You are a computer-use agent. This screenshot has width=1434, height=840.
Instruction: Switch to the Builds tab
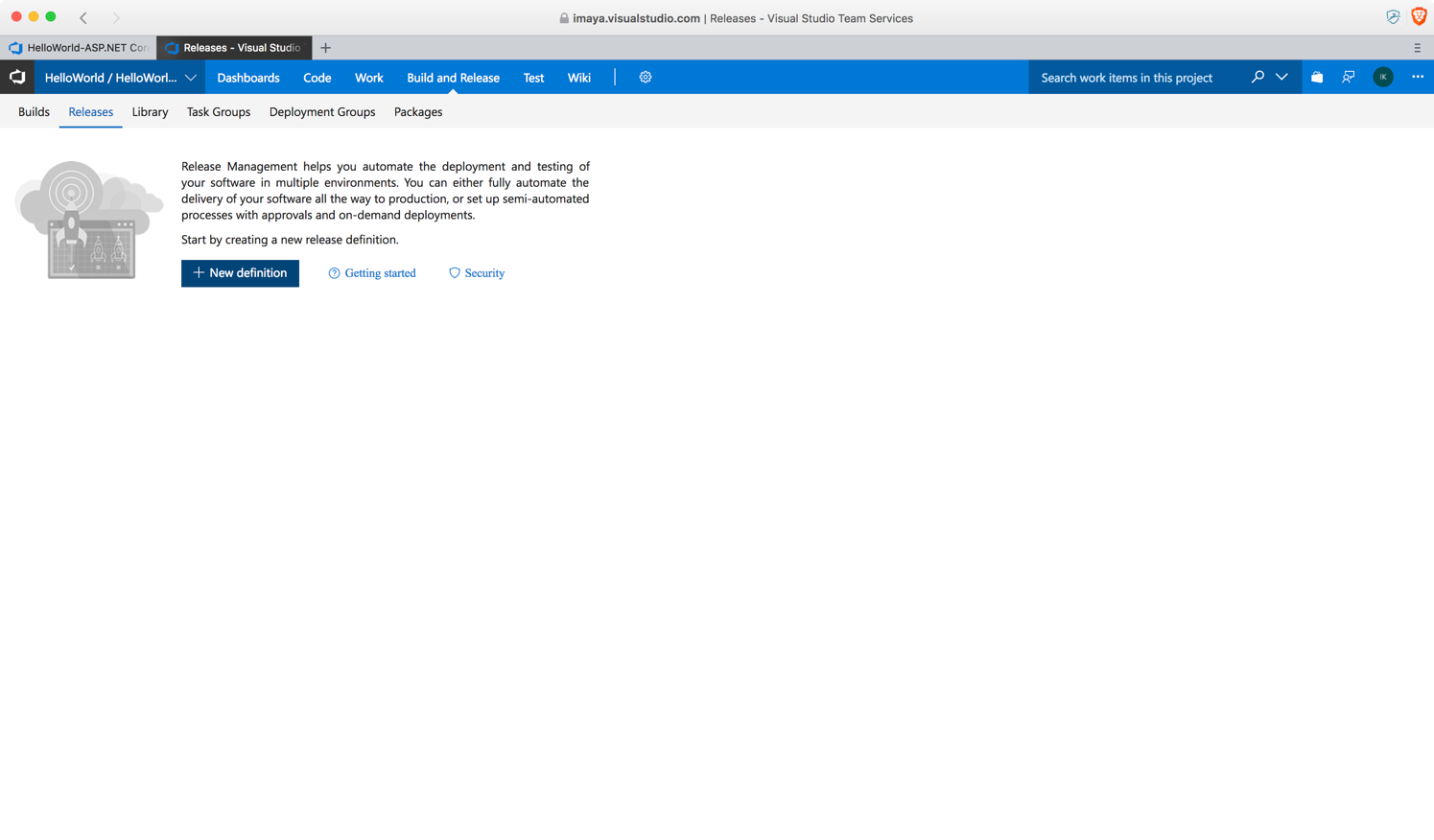tap(34, 111)
